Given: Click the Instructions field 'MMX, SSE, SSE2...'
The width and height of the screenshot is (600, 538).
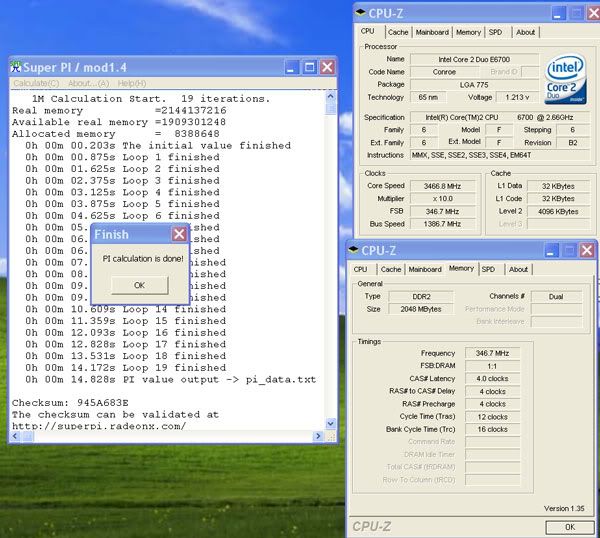Looking at the screenshot, I should pyautogui.click(x=500, y=155).
